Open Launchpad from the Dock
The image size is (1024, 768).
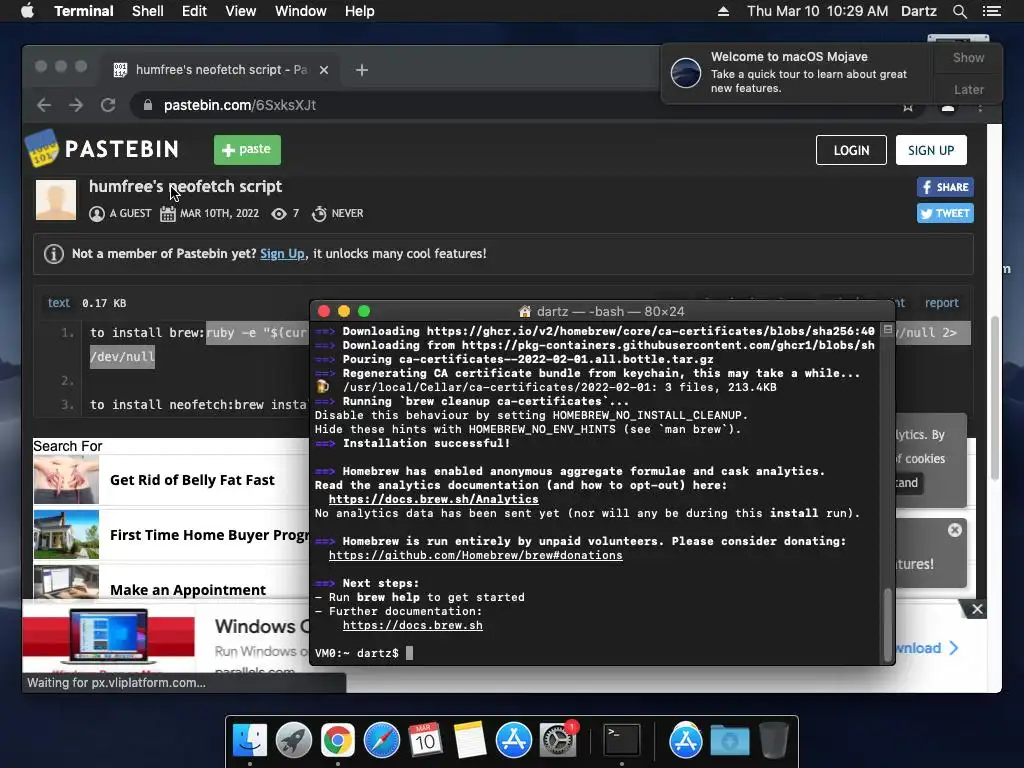[x=294, y=741]
